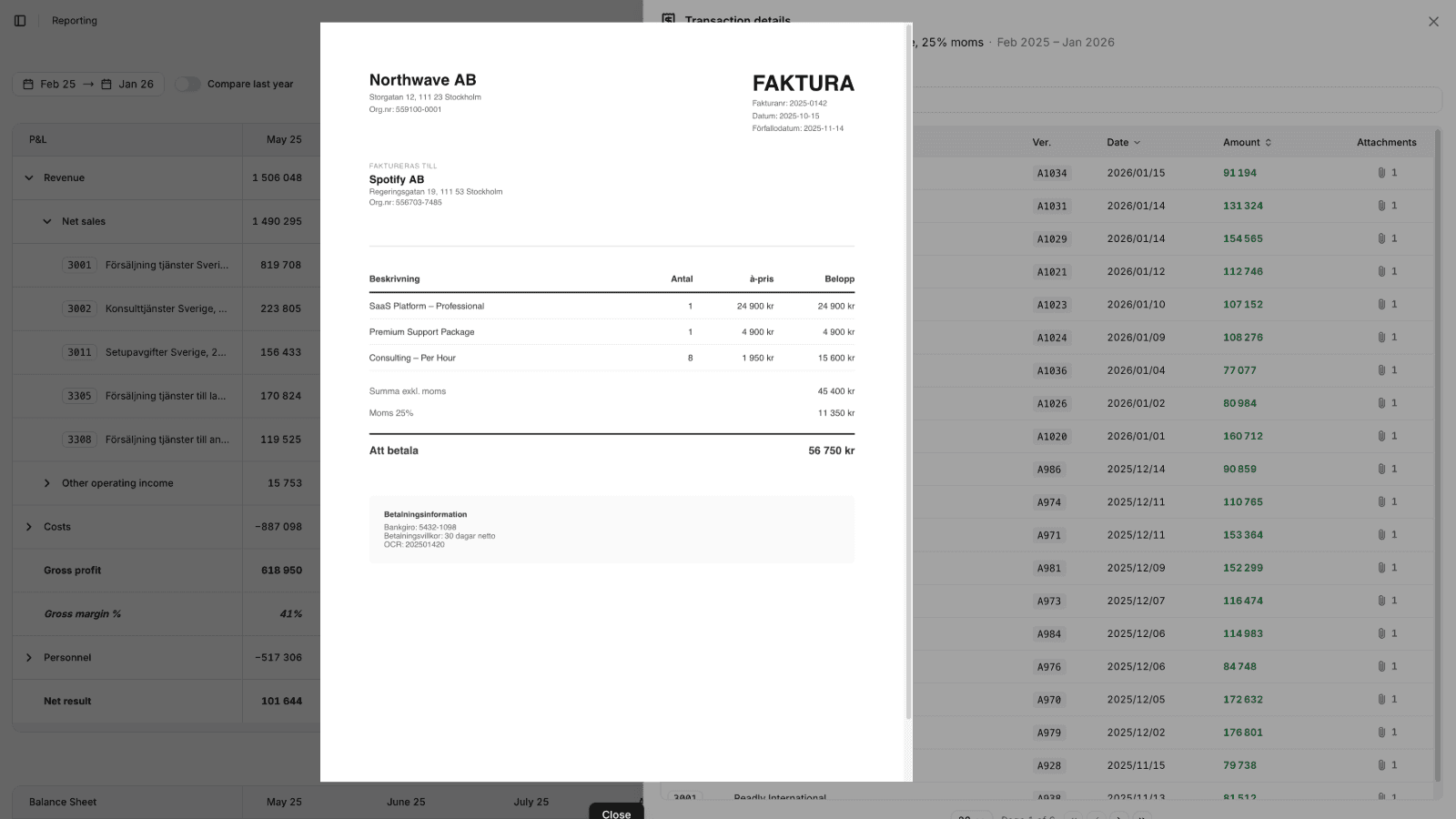
Task: Click the calendar icon beside Jan 26
Action: (106, 84)
